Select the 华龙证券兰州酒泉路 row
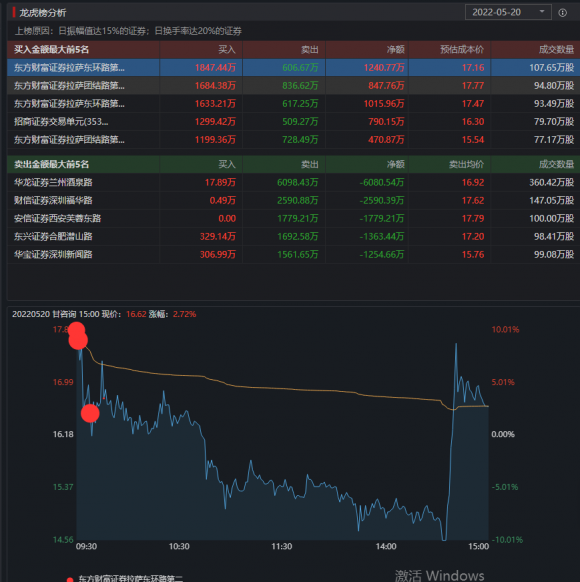 point(293,182)
